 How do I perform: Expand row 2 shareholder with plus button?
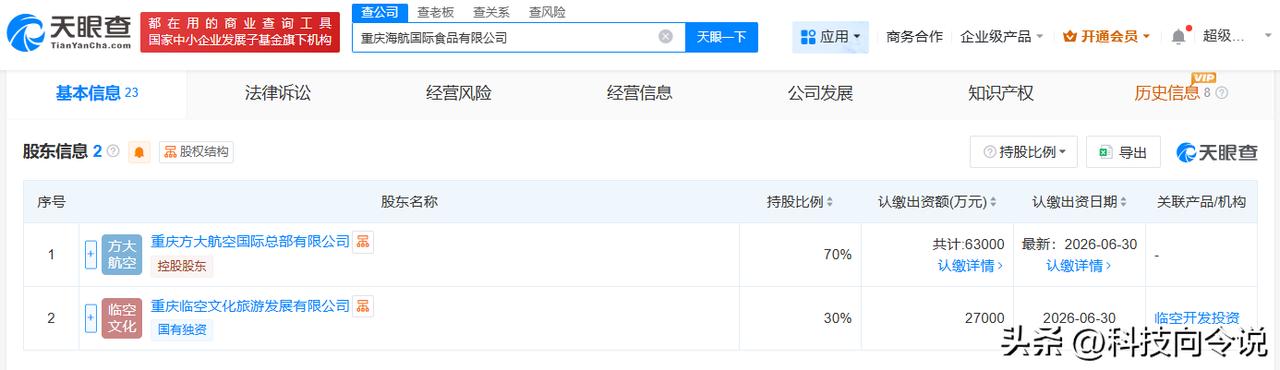91,318
